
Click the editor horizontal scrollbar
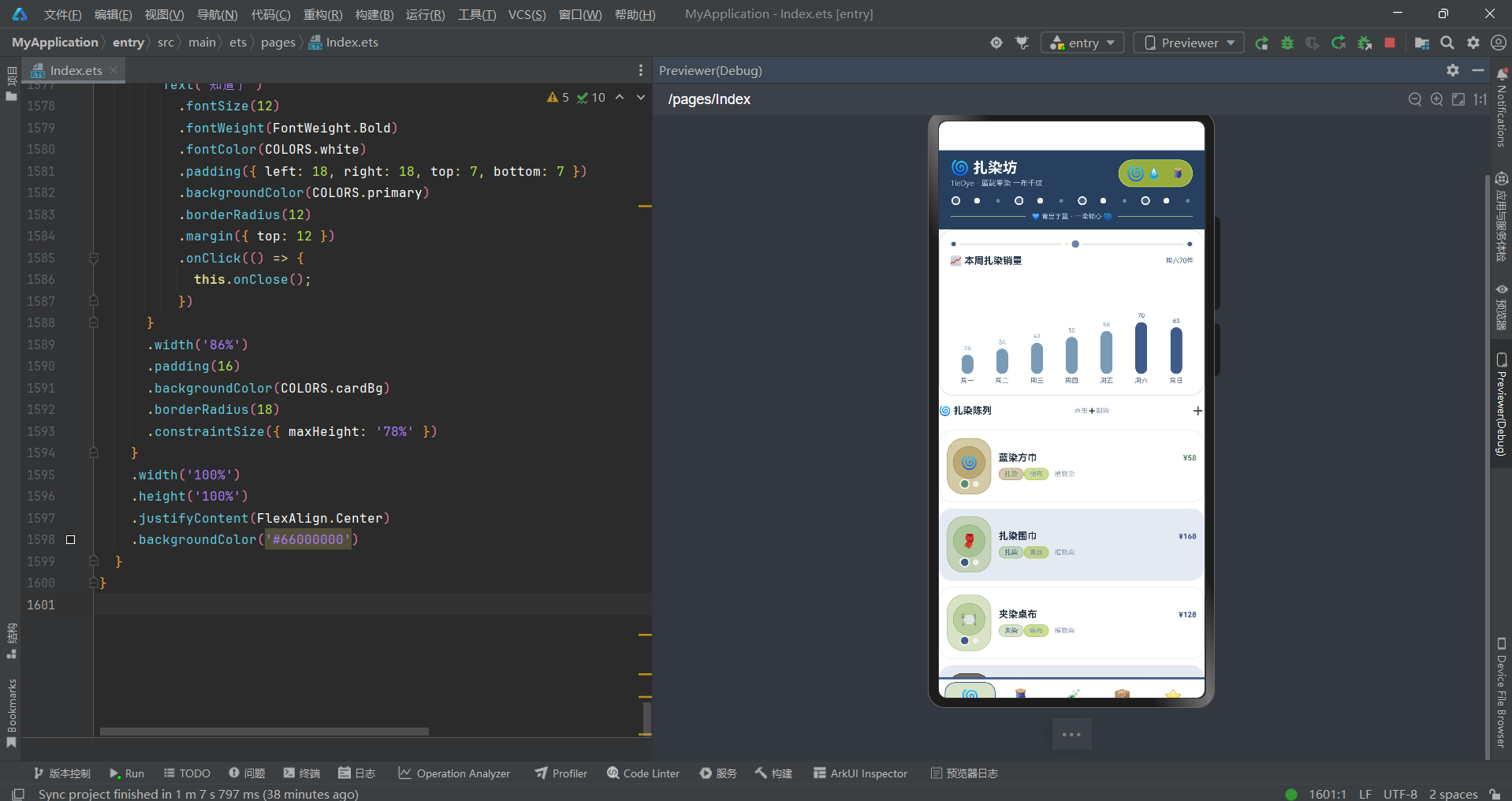click(264, 732)
